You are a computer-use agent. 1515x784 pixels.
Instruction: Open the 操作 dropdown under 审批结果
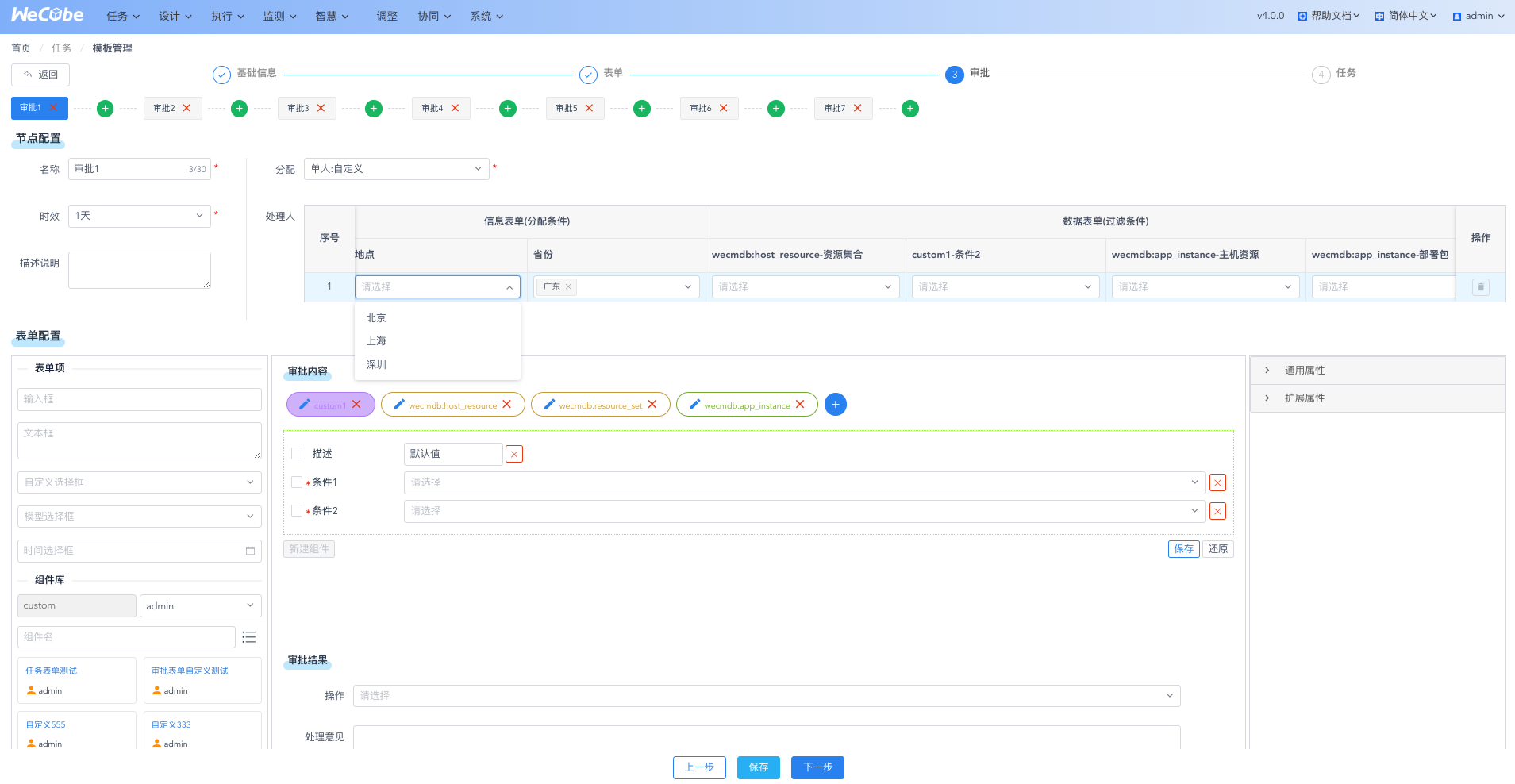click(767, 696)
